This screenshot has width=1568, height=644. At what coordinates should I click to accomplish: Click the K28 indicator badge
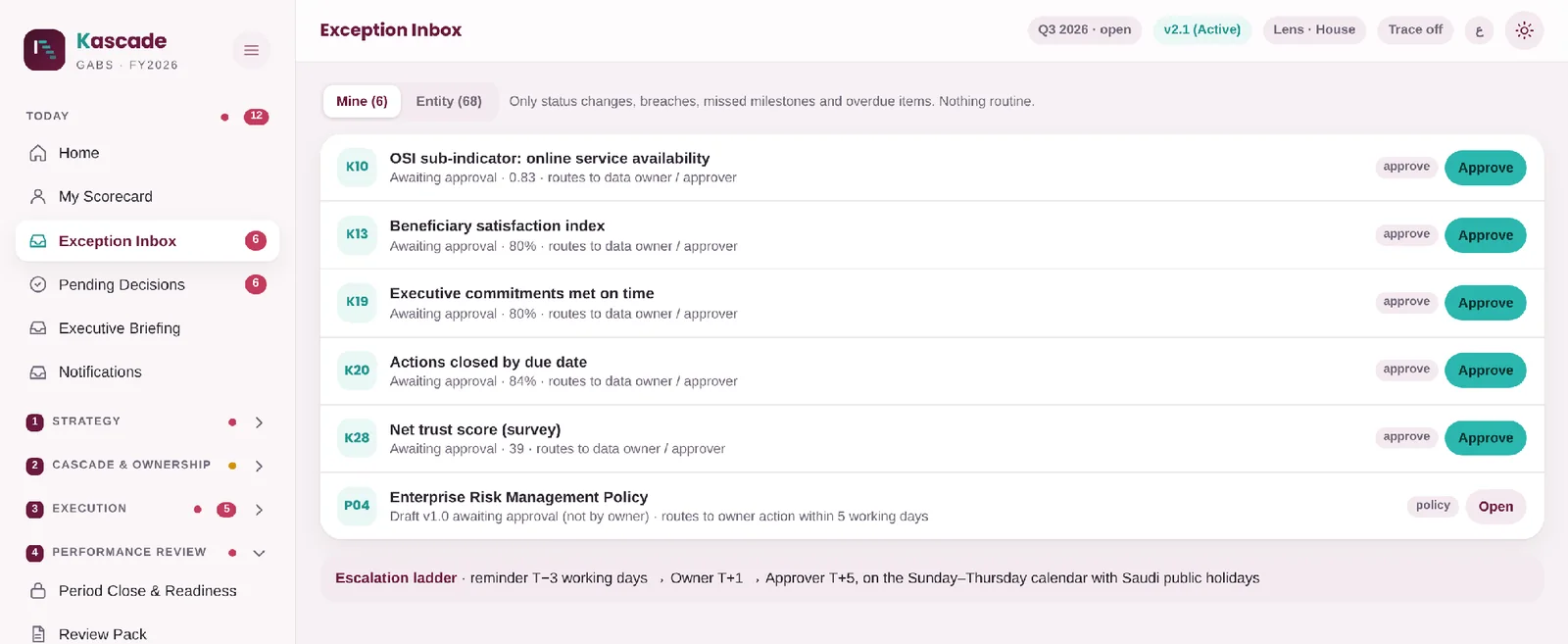tap(357, 438)
